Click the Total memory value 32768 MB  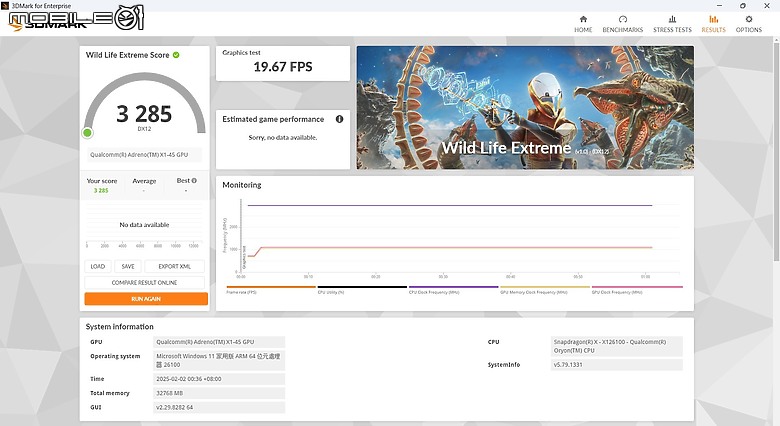[219, 393]
